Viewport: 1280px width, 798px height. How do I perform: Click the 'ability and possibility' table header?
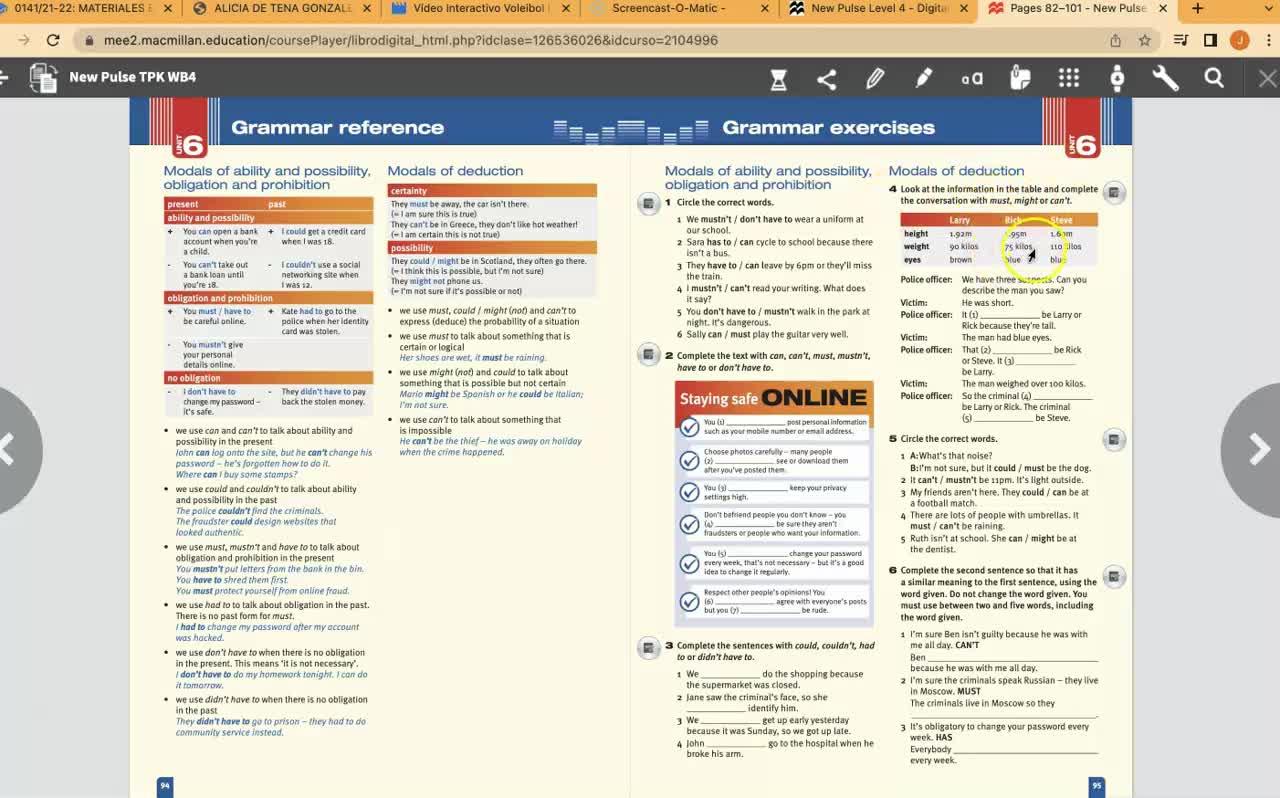click(267, 218)
